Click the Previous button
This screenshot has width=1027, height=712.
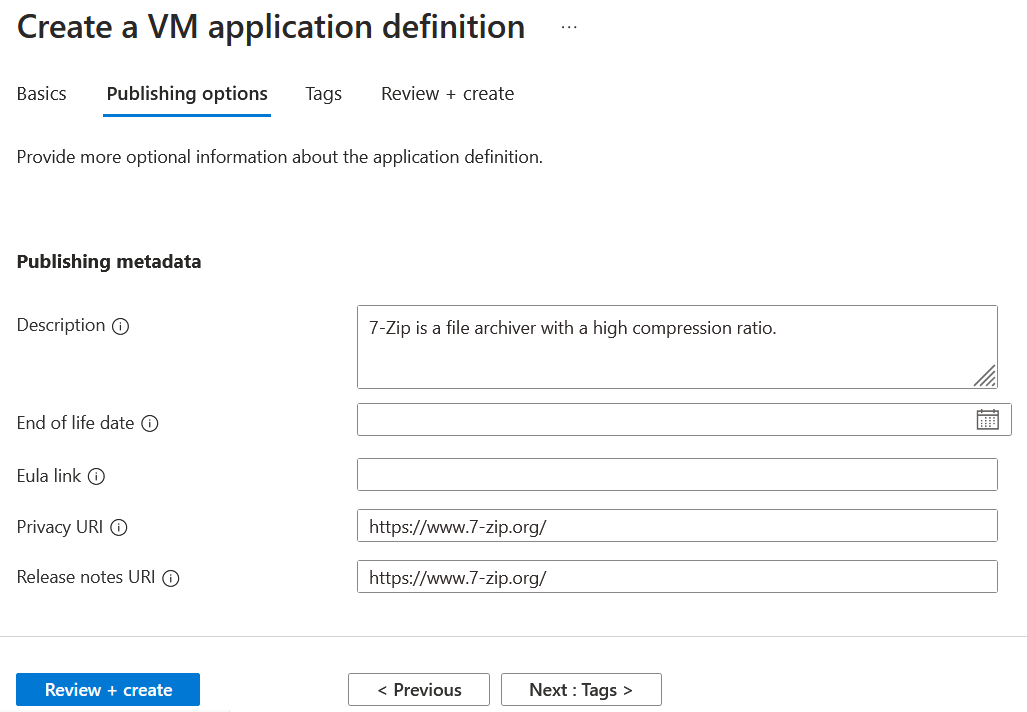(x=418, y=689)
